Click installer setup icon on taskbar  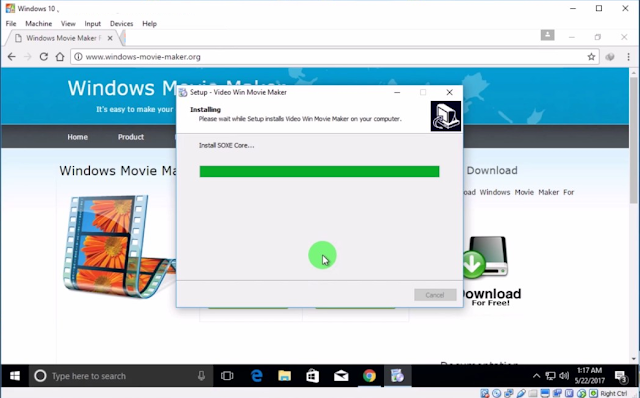(397, 376)
